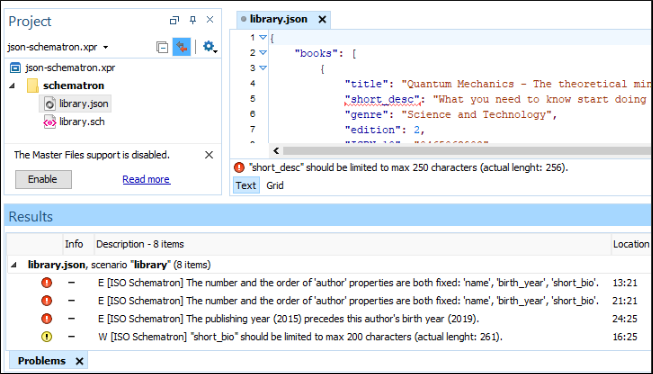Click the underlined "short_desc" key in the editor
Image resolution: width=653 pixels, height=374 pixels.
382,100
